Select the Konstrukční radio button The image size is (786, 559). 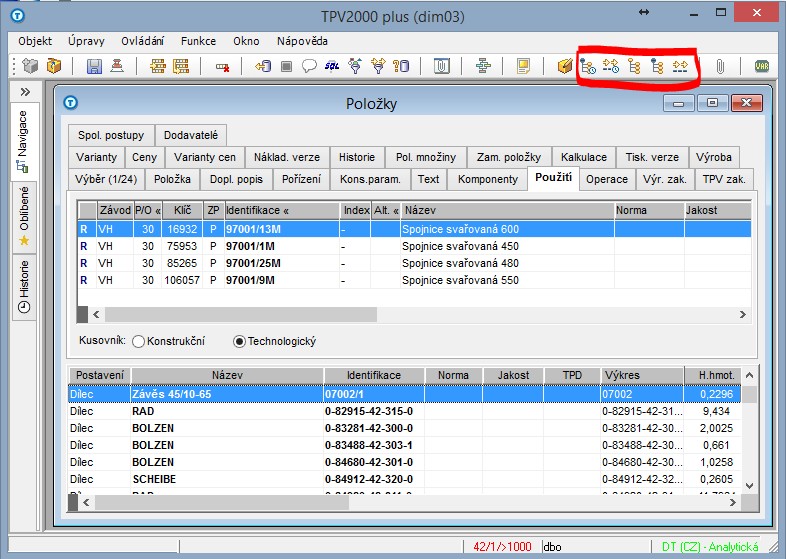pos(139,342)
